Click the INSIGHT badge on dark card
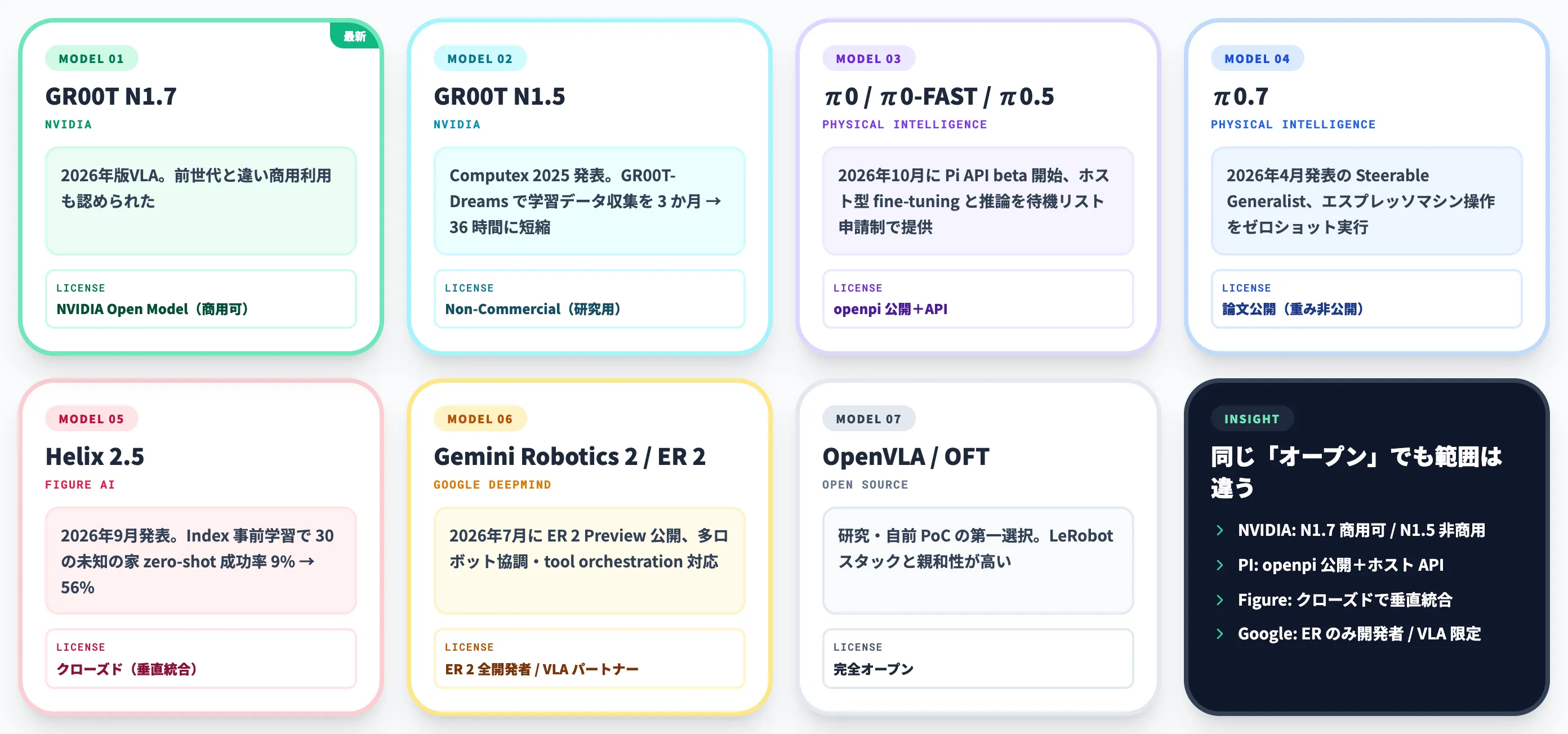The width and height of the screenshot is (1568, 734). pyautogui.click(x=1251, y=418)
